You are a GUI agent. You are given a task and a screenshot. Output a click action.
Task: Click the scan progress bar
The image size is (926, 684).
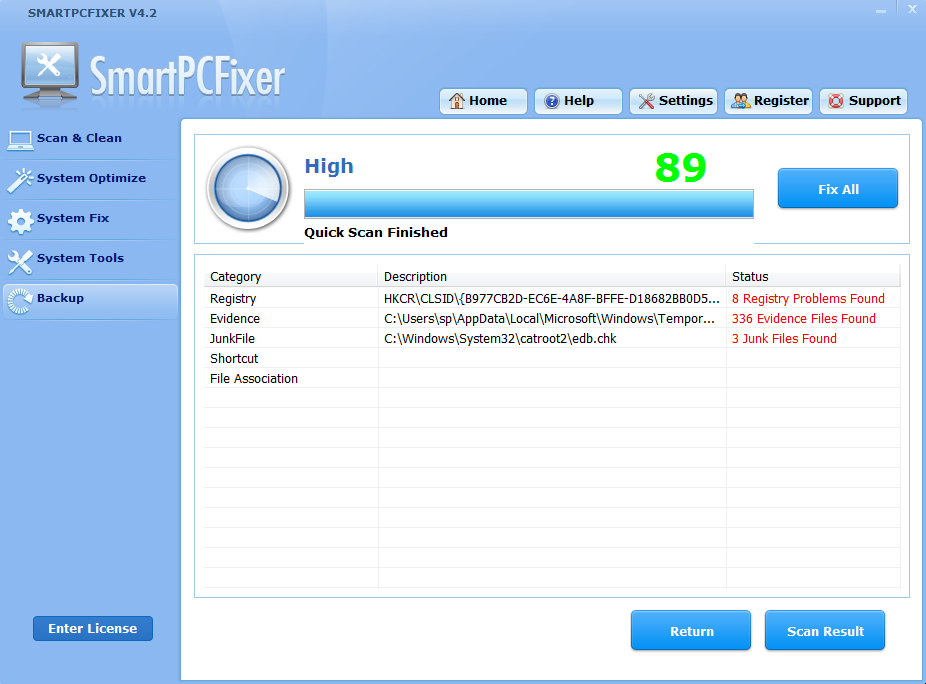pyautogui.click(x=528, y=204)
